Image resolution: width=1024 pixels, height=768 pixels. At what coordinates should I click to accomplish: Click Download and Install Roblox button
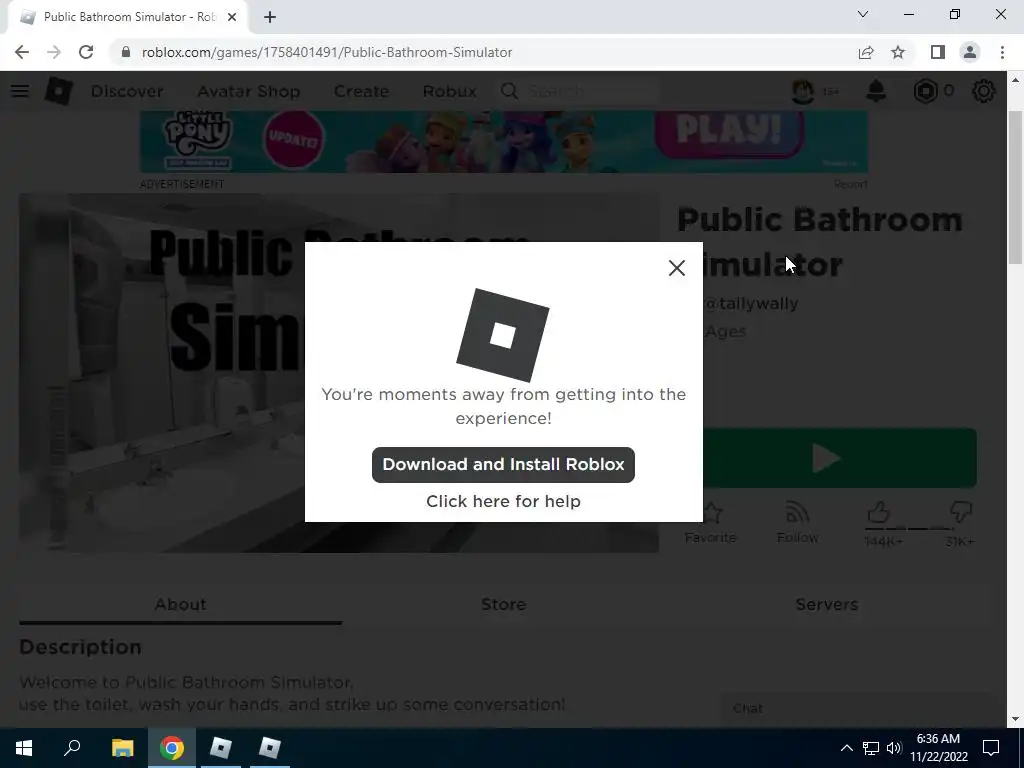coord(503,465)
